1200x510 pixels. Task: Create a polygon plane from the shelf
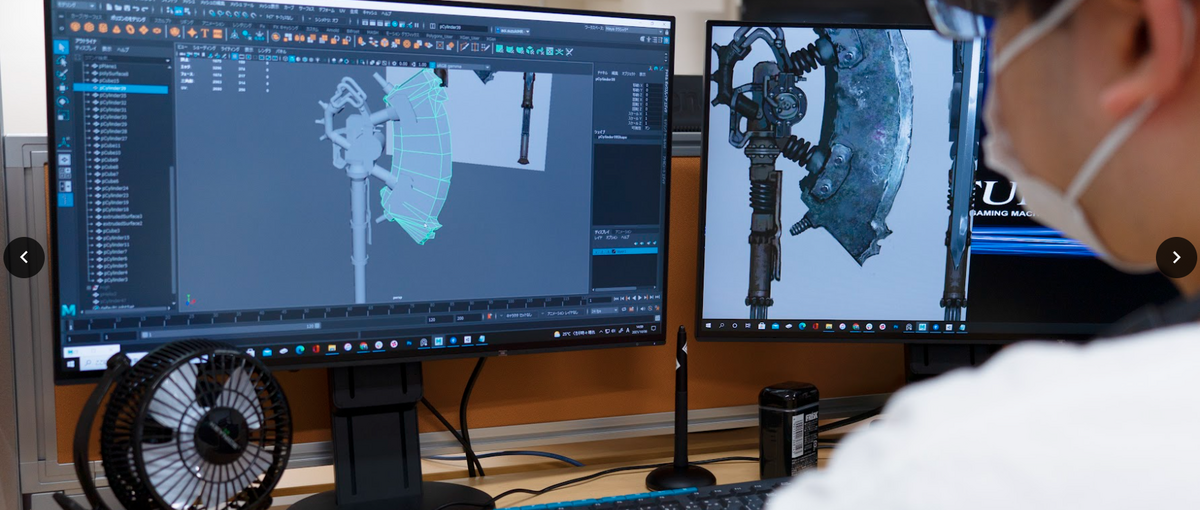click(143, 30)
